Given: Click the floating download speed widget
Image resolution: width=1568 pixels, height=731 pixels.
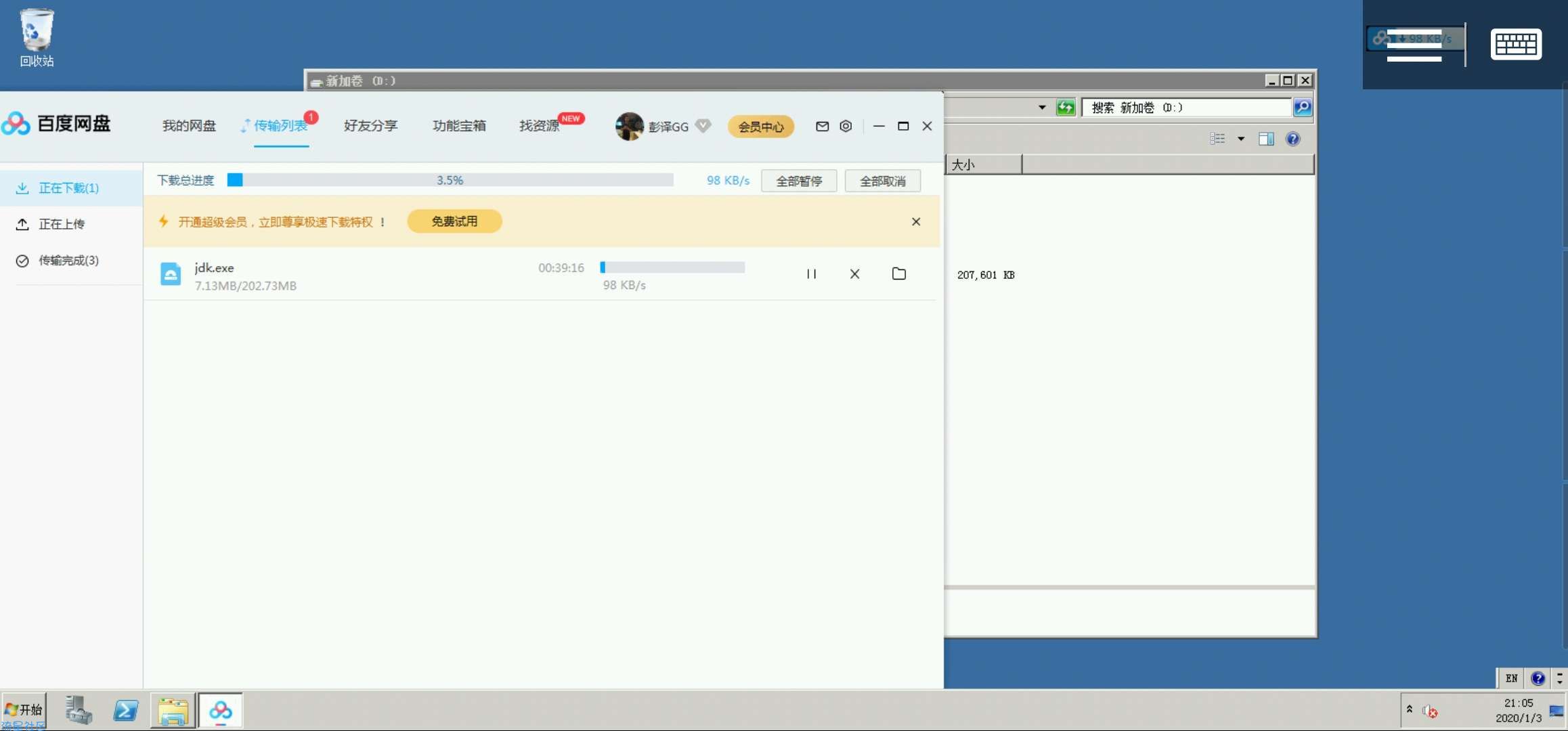Looking at the screenshot, I should click(1416, 39).
